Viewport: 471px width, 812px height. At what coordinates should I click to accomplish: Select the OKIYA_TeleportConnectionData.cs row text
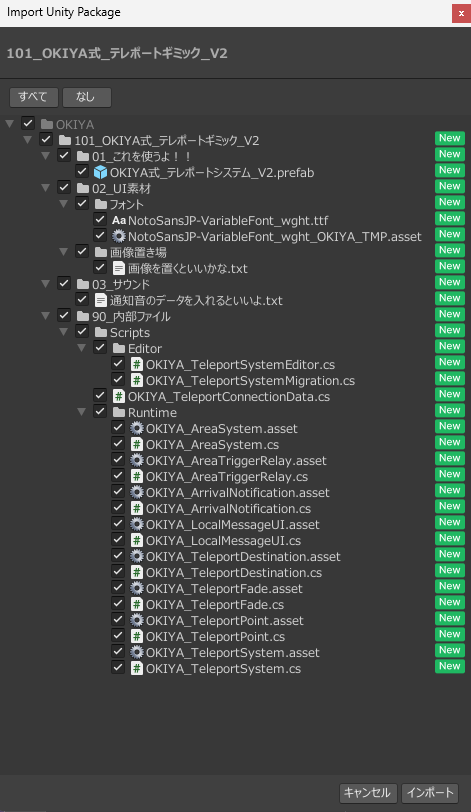point(229,397)
